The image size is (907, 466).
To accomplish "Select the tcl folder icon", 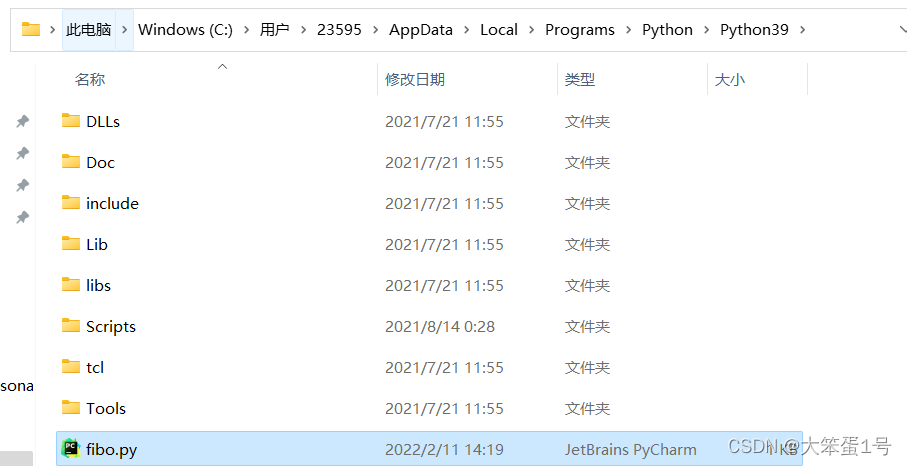I will 71,367.
